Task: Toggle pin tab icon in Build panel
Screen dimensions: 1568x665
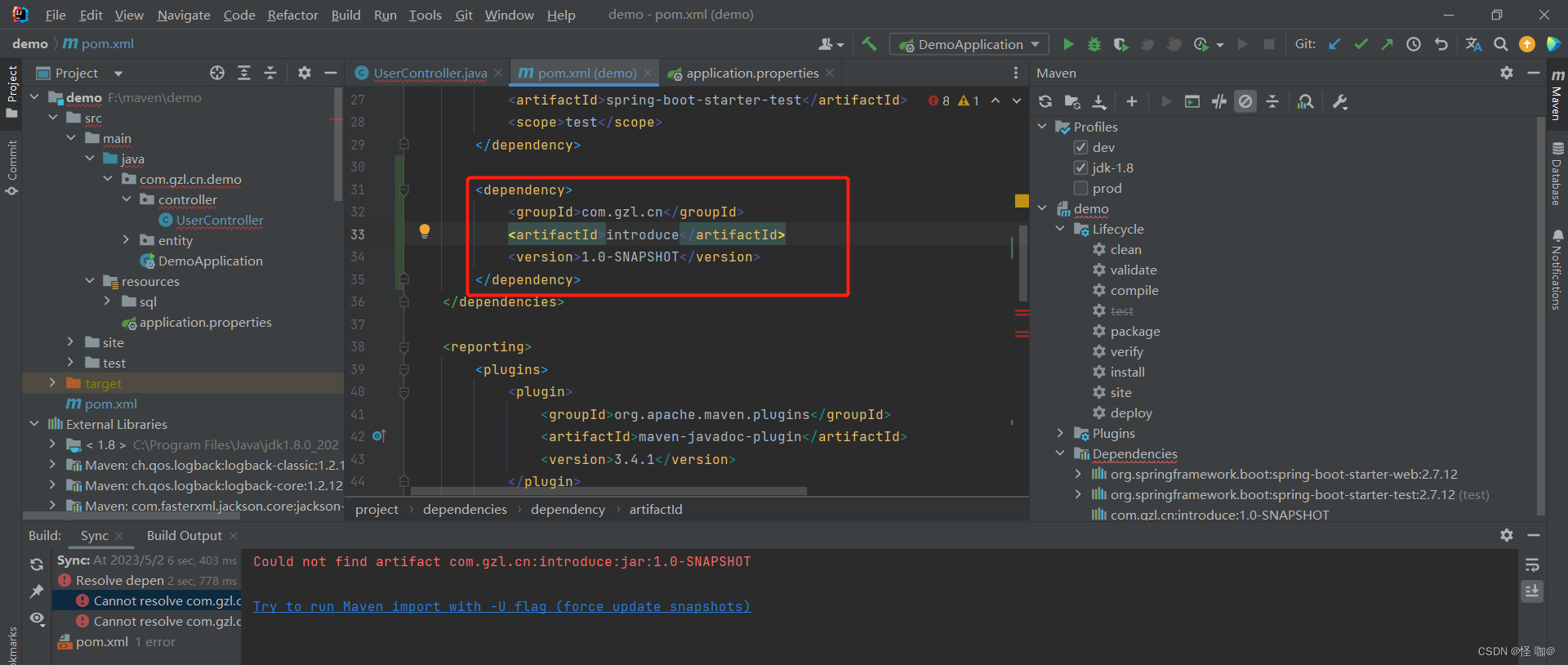Action: [37, 591]
